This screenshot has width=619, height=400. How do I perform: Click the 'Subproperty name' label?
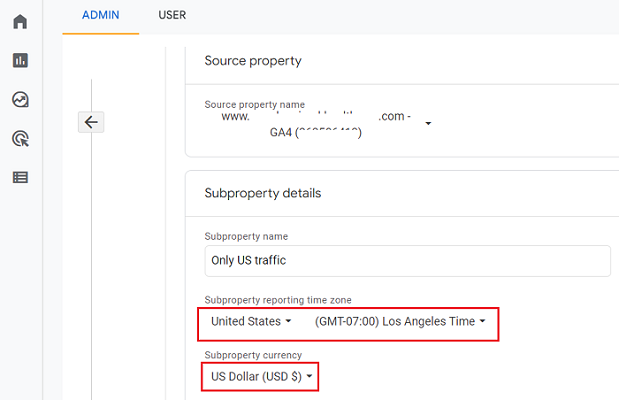point(246,236)
